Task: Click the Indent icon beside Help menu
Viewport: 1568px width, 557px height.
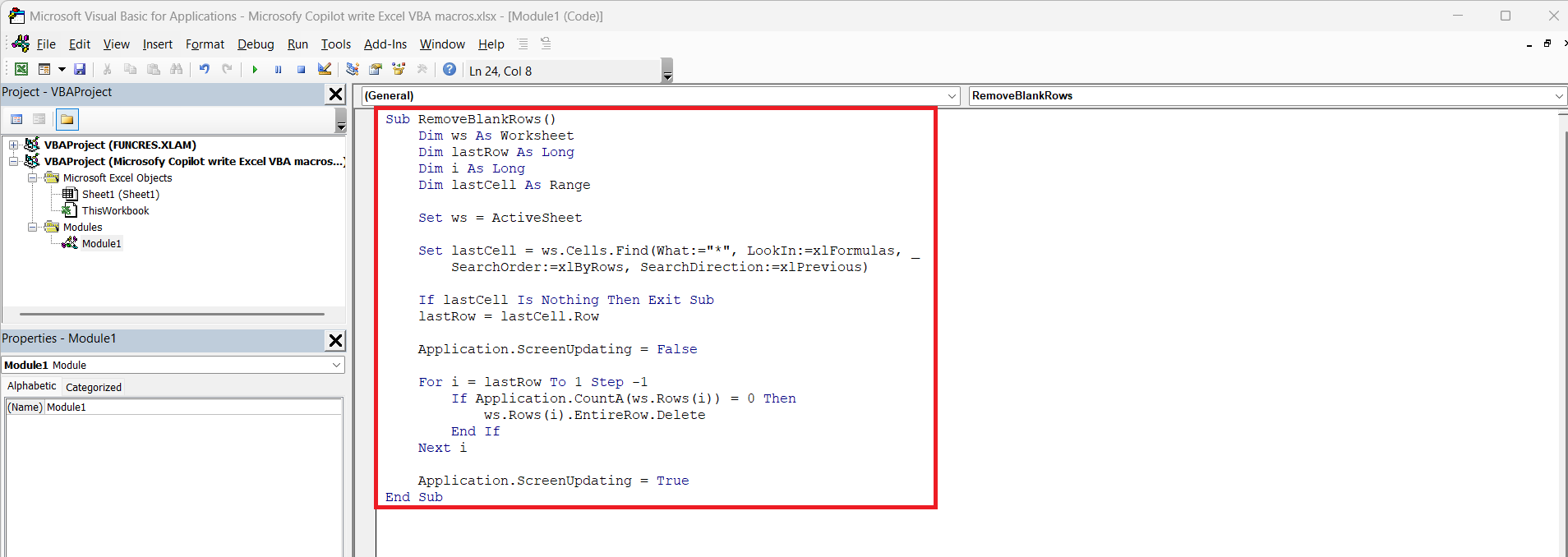Action: (523, 44)
